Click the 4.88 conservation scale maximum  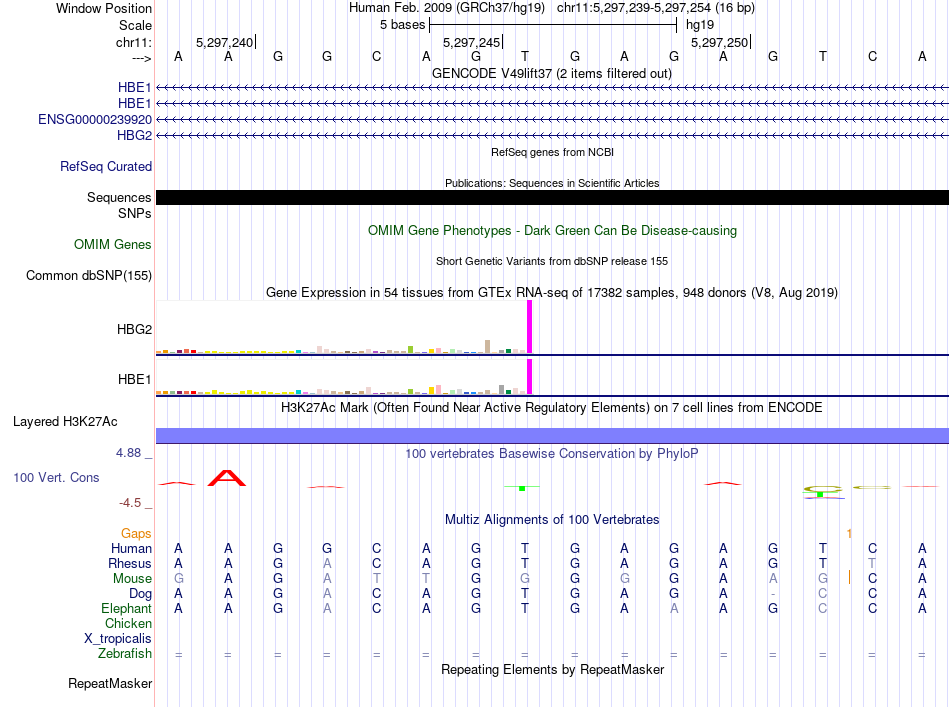click(x=128, y=453)
